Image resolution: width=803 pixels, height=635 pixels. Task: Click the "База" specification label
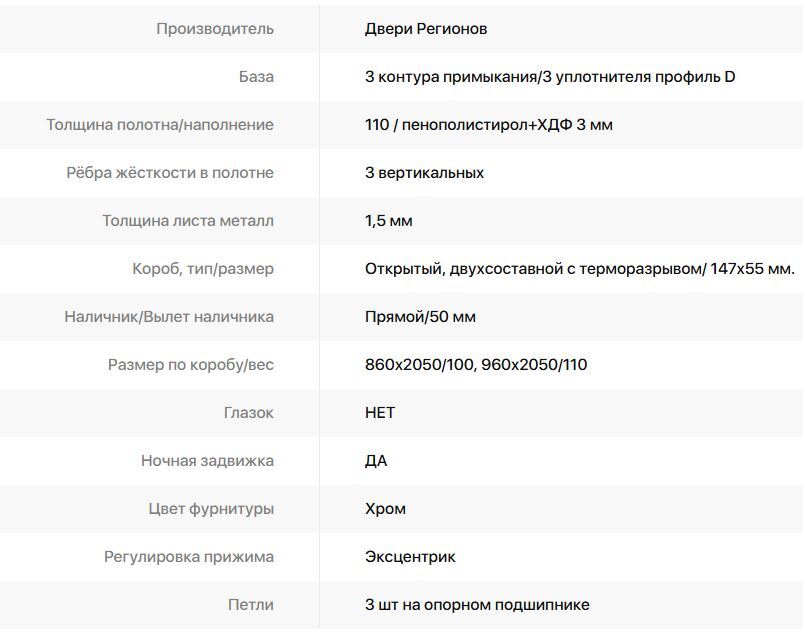point(256,77)
